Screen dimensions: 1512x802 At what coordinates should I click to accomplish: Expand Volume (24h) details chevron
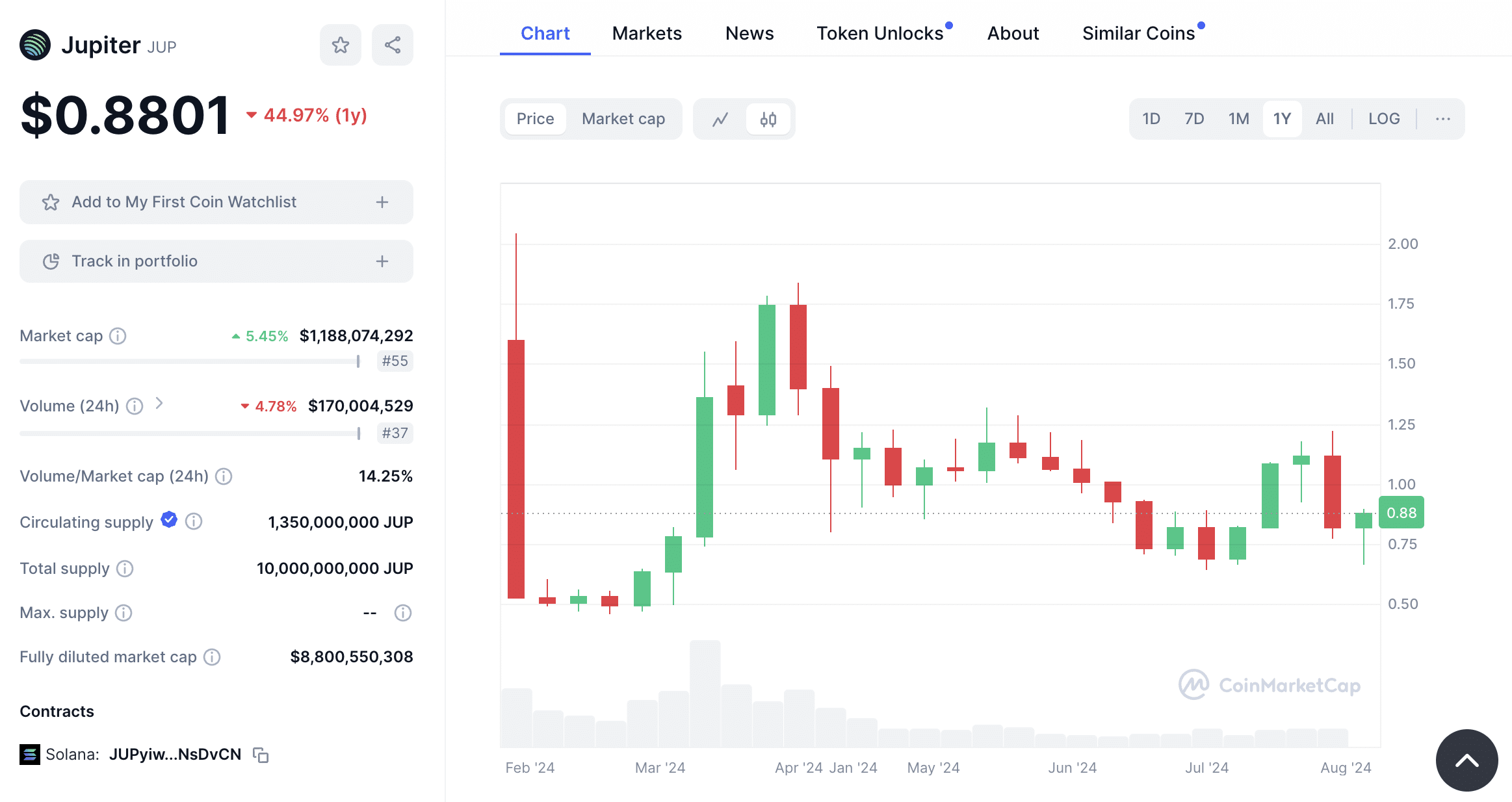tap(159, 404)
